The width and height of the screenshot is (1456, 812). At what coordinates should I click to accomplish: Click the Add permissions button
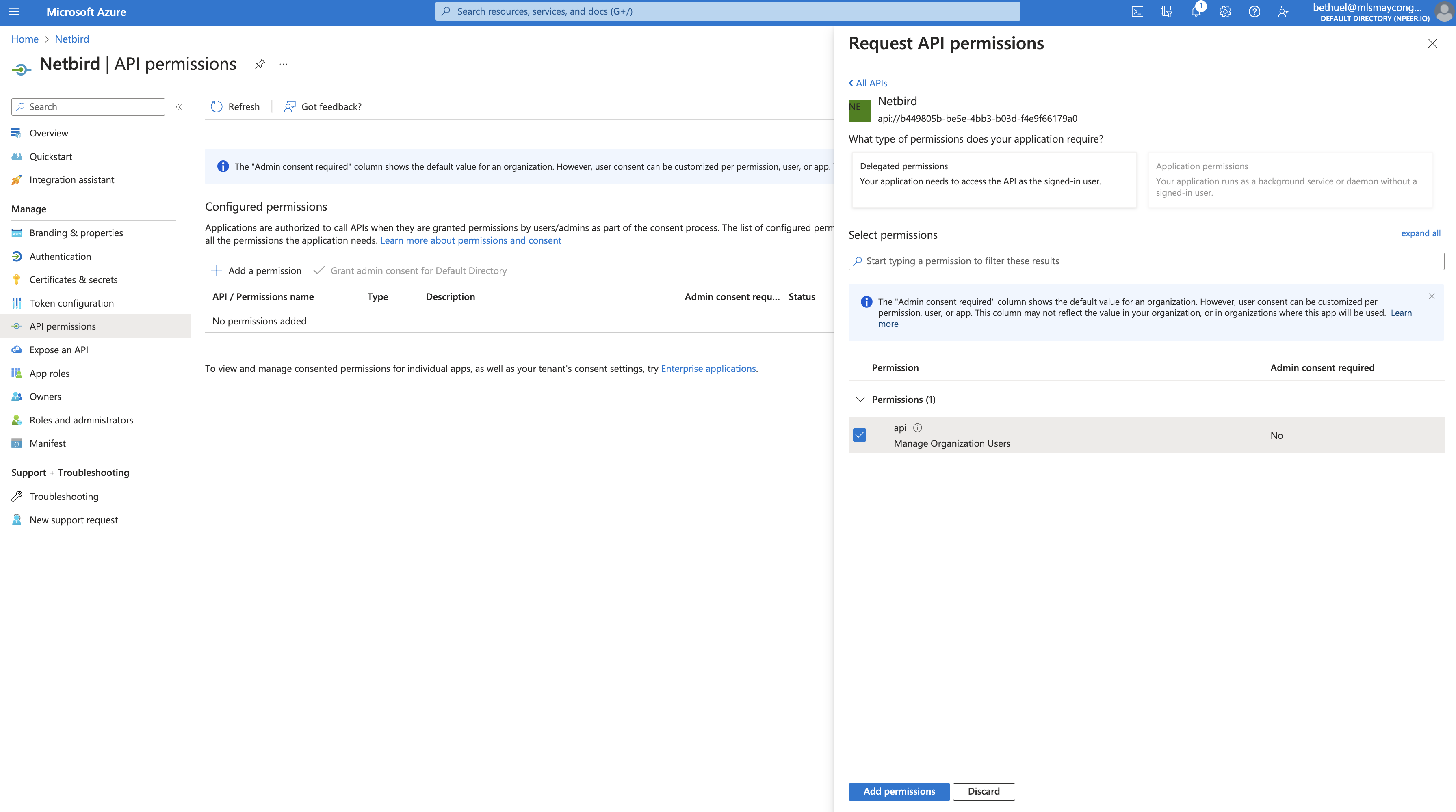pos(899,791)
